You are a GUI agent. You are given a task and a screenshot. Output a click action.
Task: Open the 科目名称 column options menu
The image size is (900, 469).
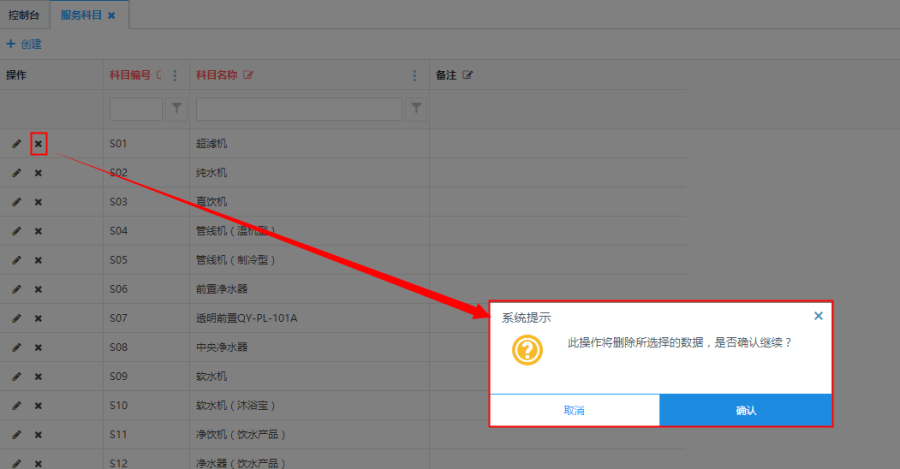pos(415,75)
